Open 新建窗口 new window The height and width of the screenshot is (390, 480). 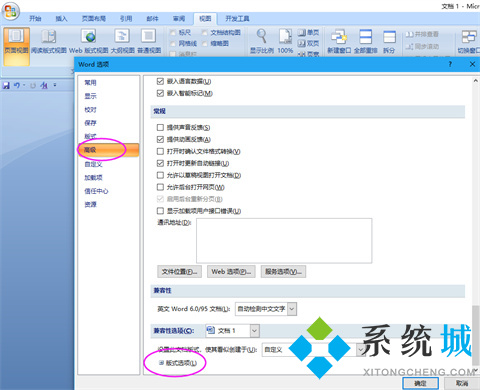pos(339,42)
